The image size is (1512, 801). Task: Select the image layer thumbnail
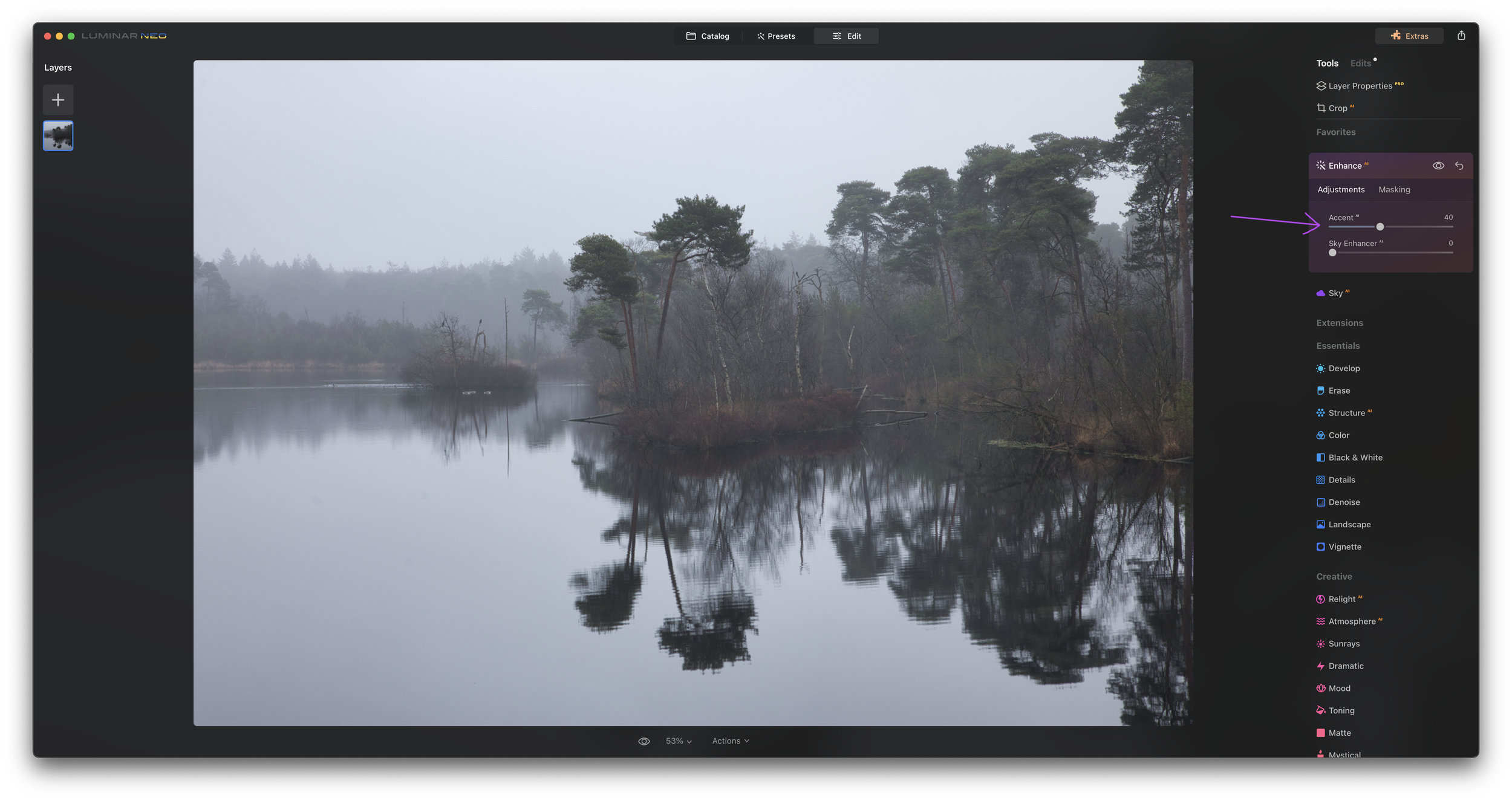click(x=58, y=136)
